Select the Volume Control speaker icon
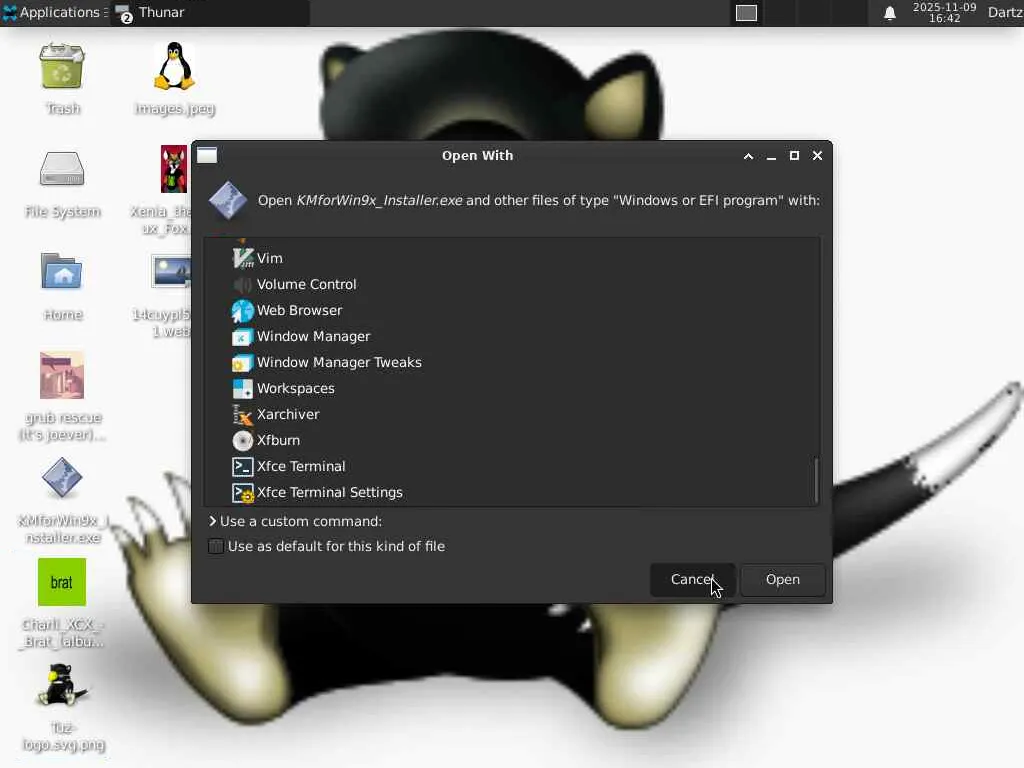Screen dimensions: 1024x768 pos(242,284)
